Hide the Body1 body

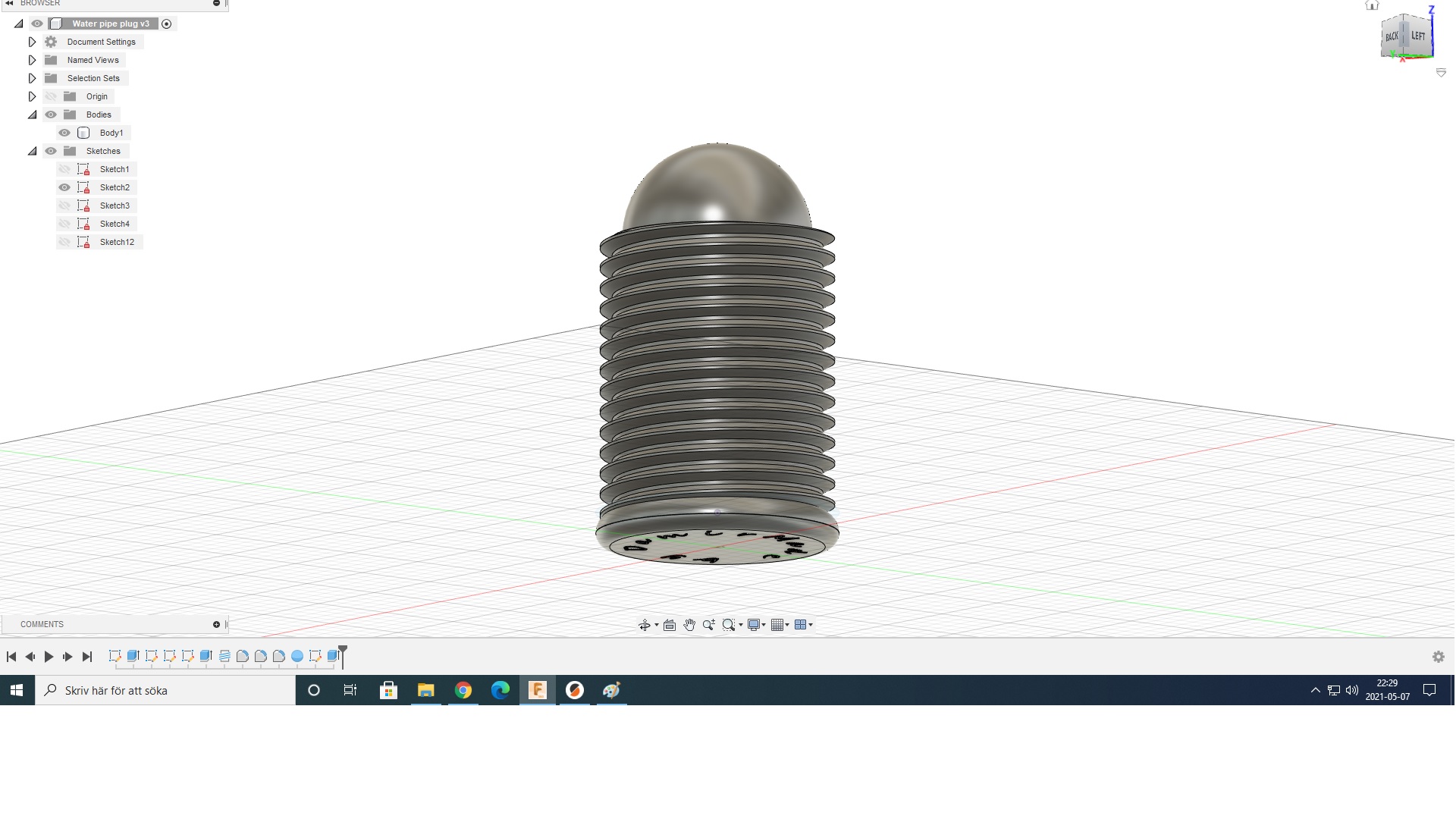(64, 133)
